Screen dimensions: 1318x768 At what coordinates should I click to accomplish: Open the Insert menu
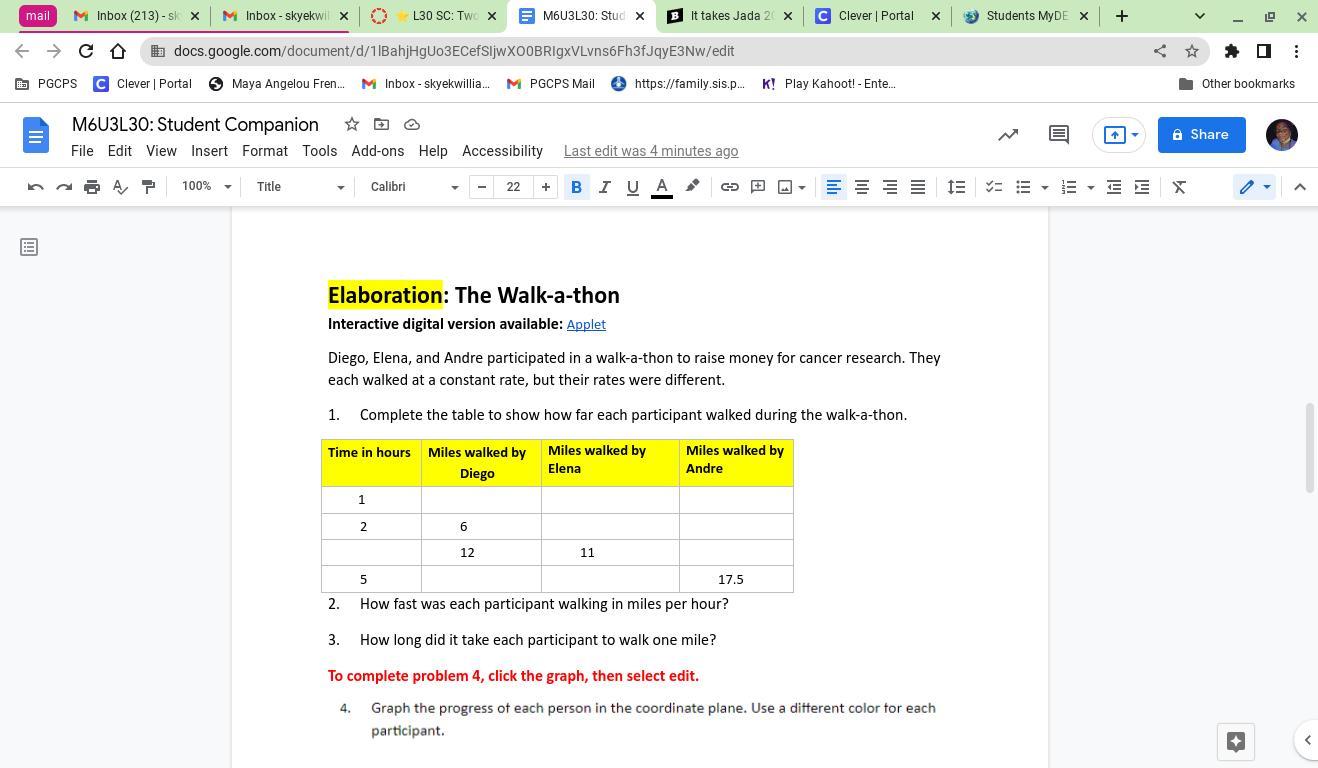tap(209, 151)
